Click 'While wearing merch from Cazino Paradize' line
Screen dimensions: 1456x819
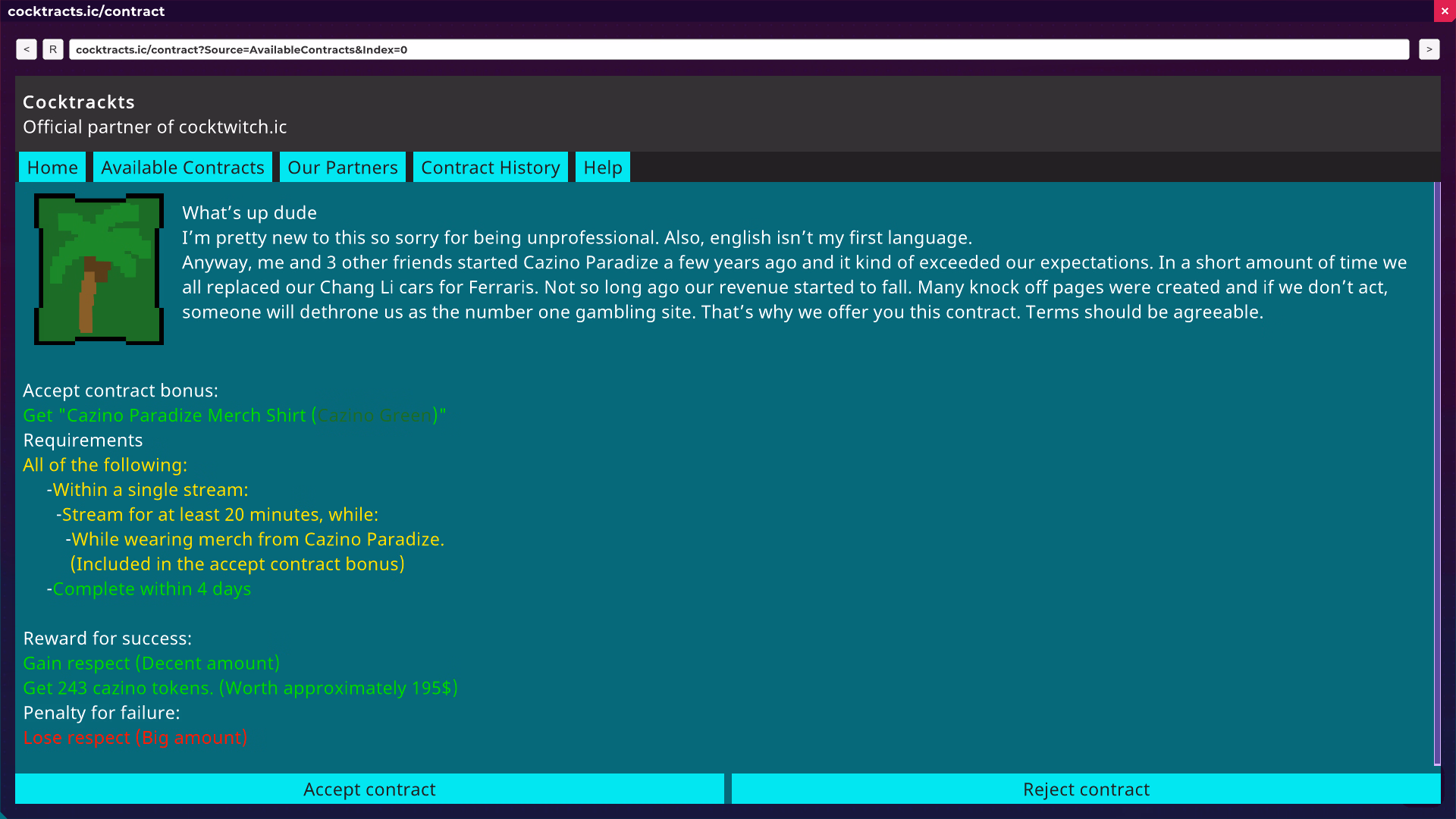tap(255, 539)
